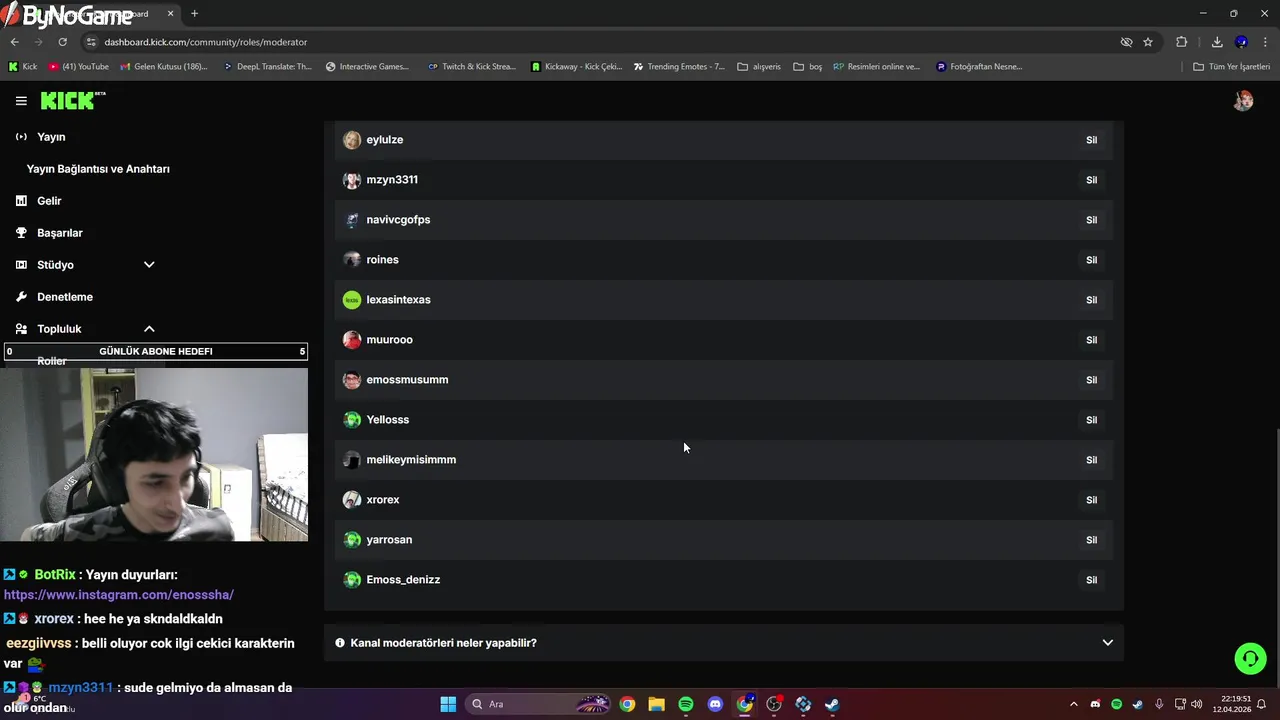Screen dimensions: 1280x720
Task: Click Sil next to muurooo
Action: [1091, 340]
